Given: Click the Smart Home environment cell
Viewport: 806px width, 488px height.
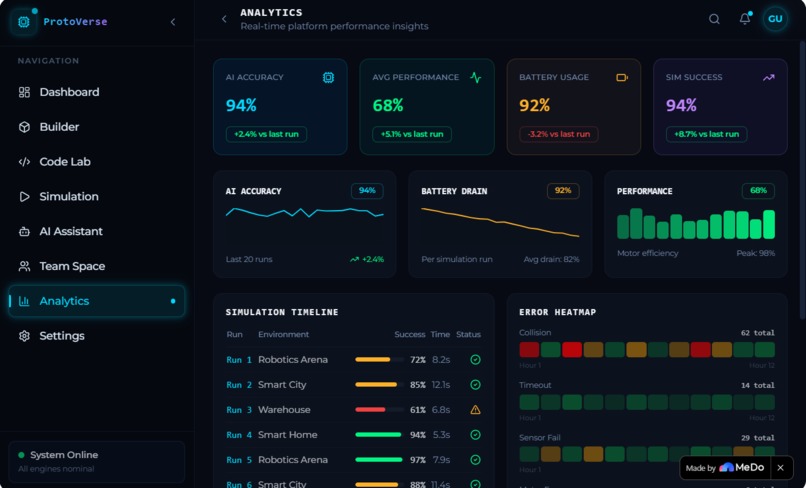Looking at the screenshot, I should point(287,435).
